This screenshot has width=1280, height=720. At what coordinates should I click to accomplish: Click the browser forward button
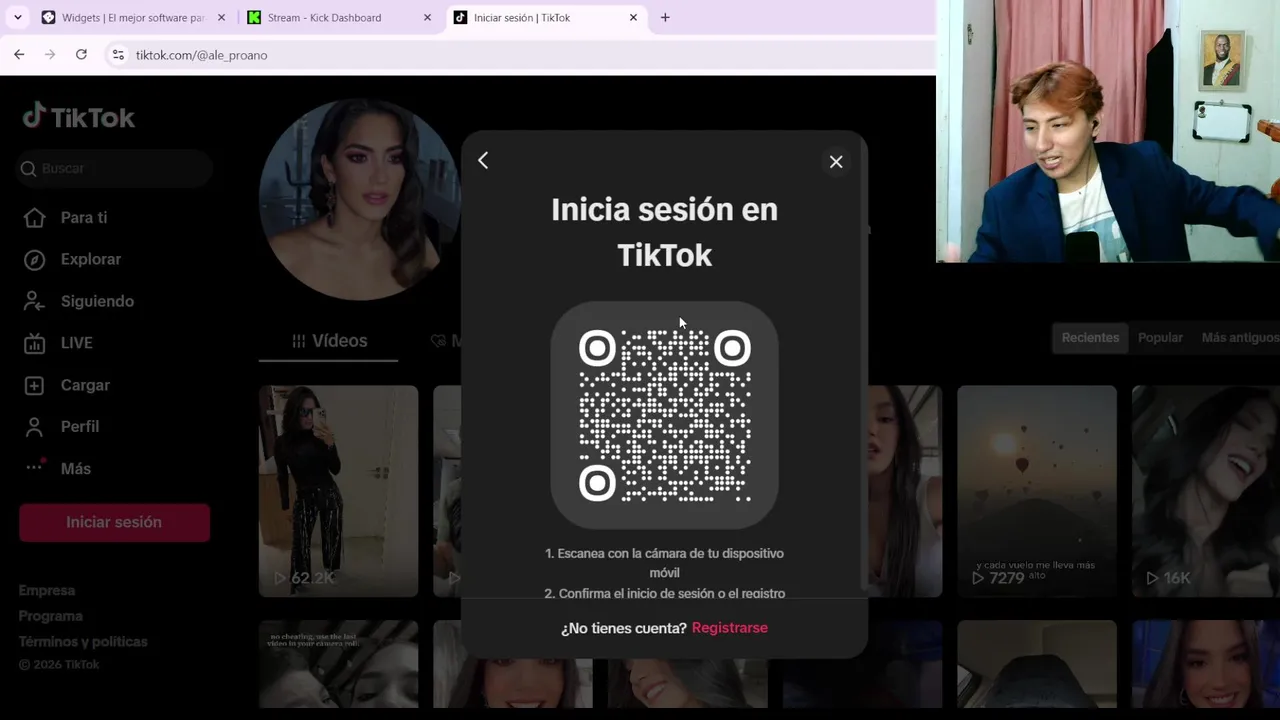(50, 55)
